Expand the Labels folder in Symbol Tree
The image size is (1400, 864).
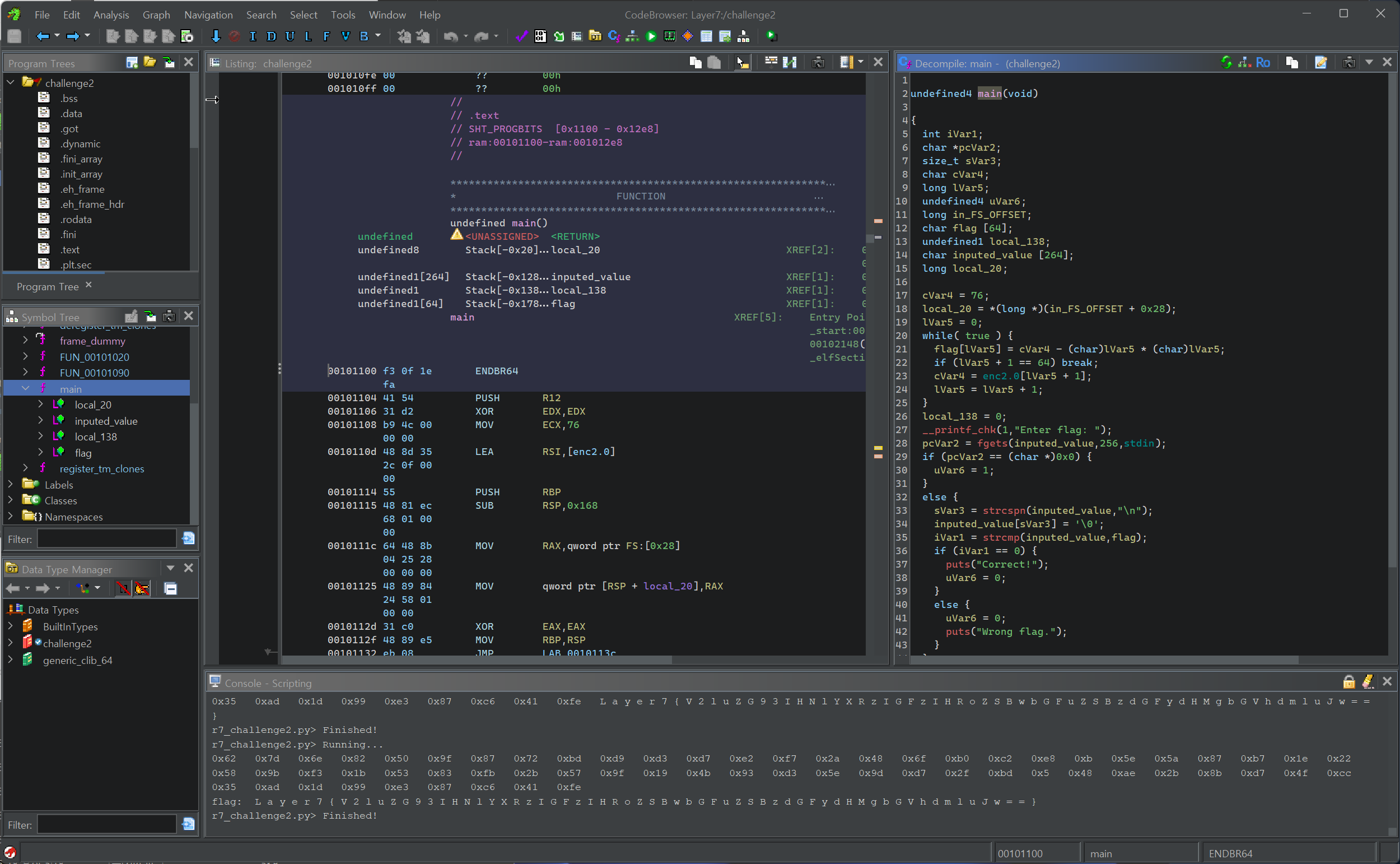point(10,484)
